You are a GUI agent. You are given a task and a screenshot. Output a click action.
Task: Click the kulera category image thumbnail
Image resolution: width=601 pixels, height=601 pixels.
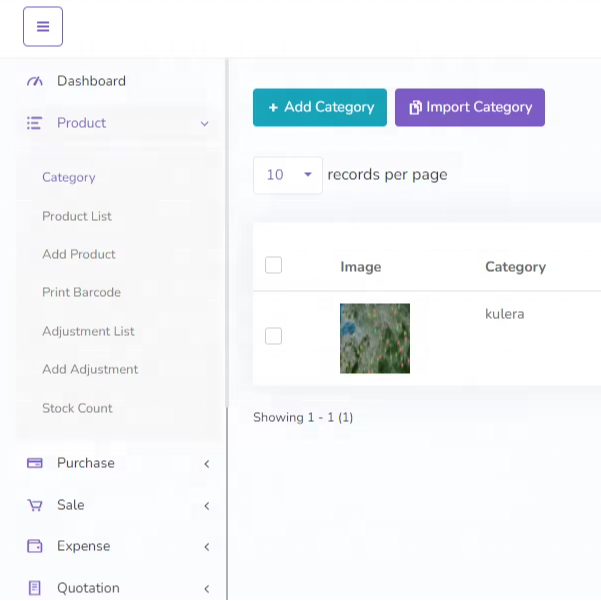point(375,338)
